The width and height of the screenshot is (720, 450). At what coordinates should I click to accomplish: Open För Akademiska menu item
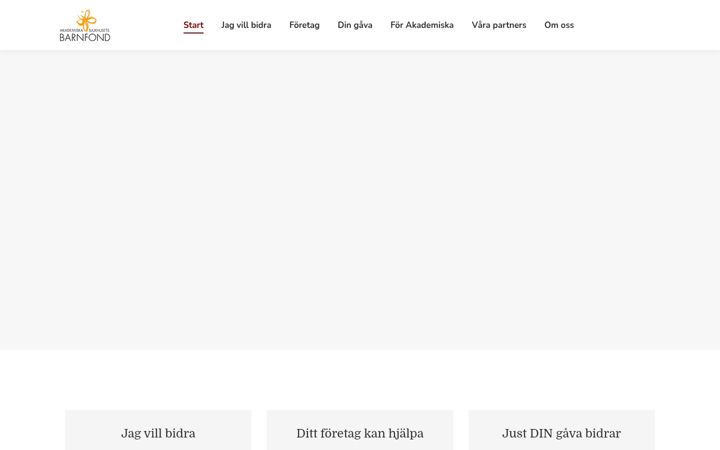tap(422, 25)
